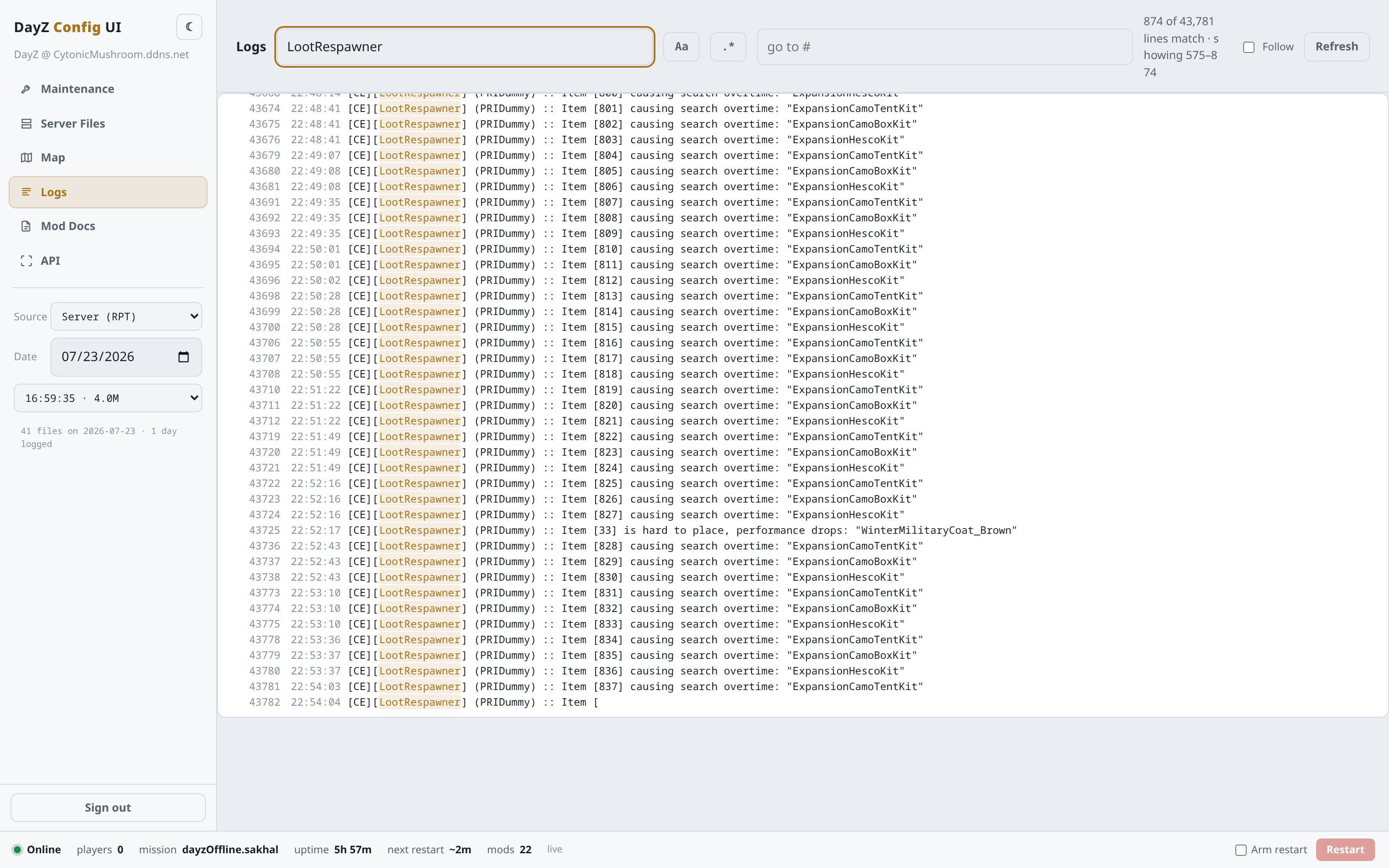Open the Source dropdown (Server RPT)

(x=126, y=316)
